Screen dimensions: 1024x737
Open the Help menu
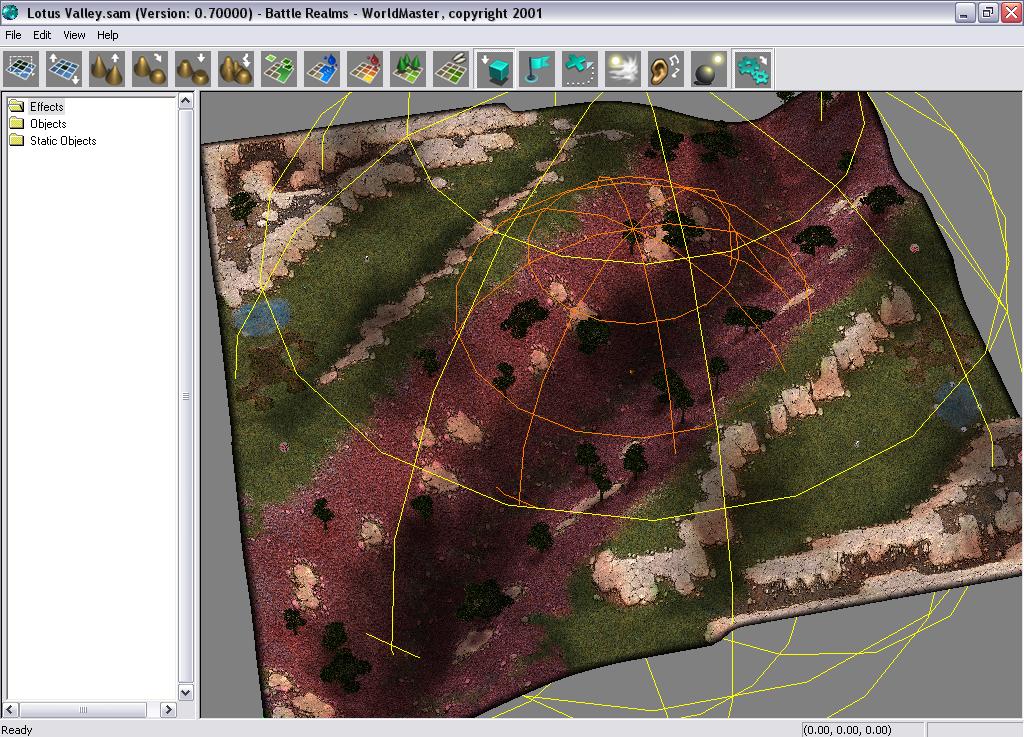pyautogui.click(x=108, y=35)
